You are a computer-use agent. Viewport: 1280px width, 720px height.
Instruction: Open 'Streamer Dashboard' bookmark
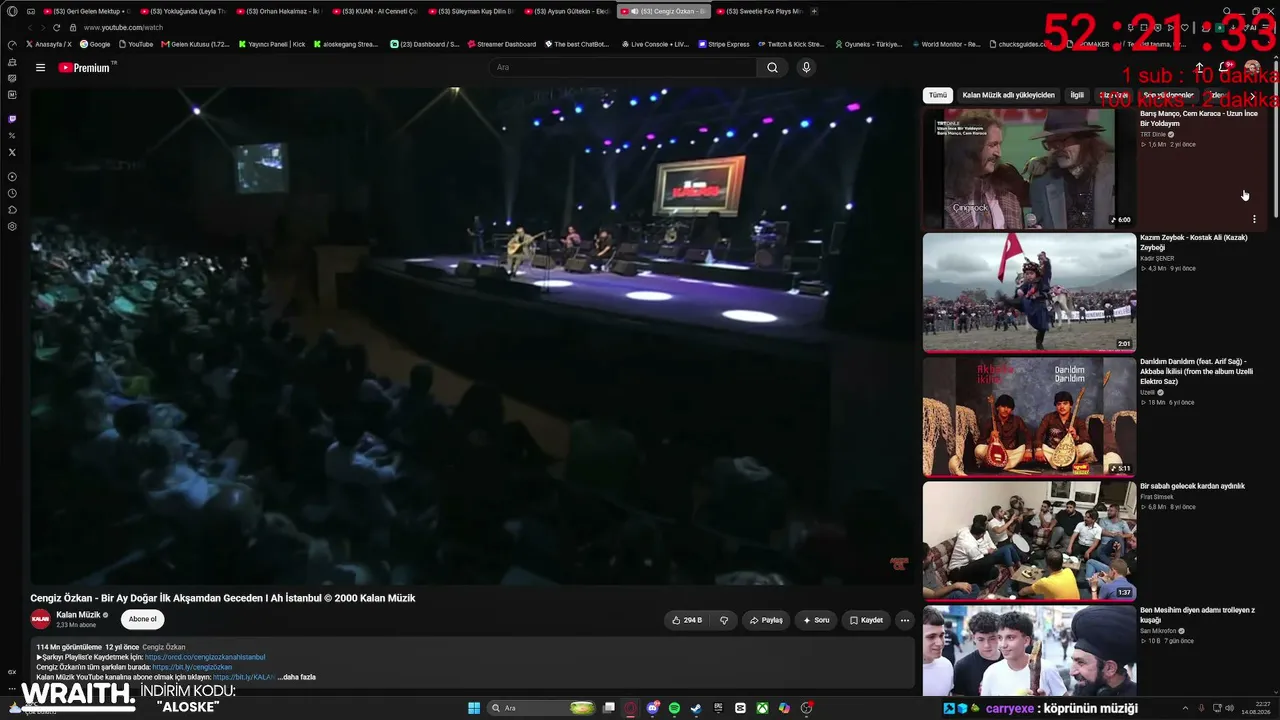coord(502,44)
